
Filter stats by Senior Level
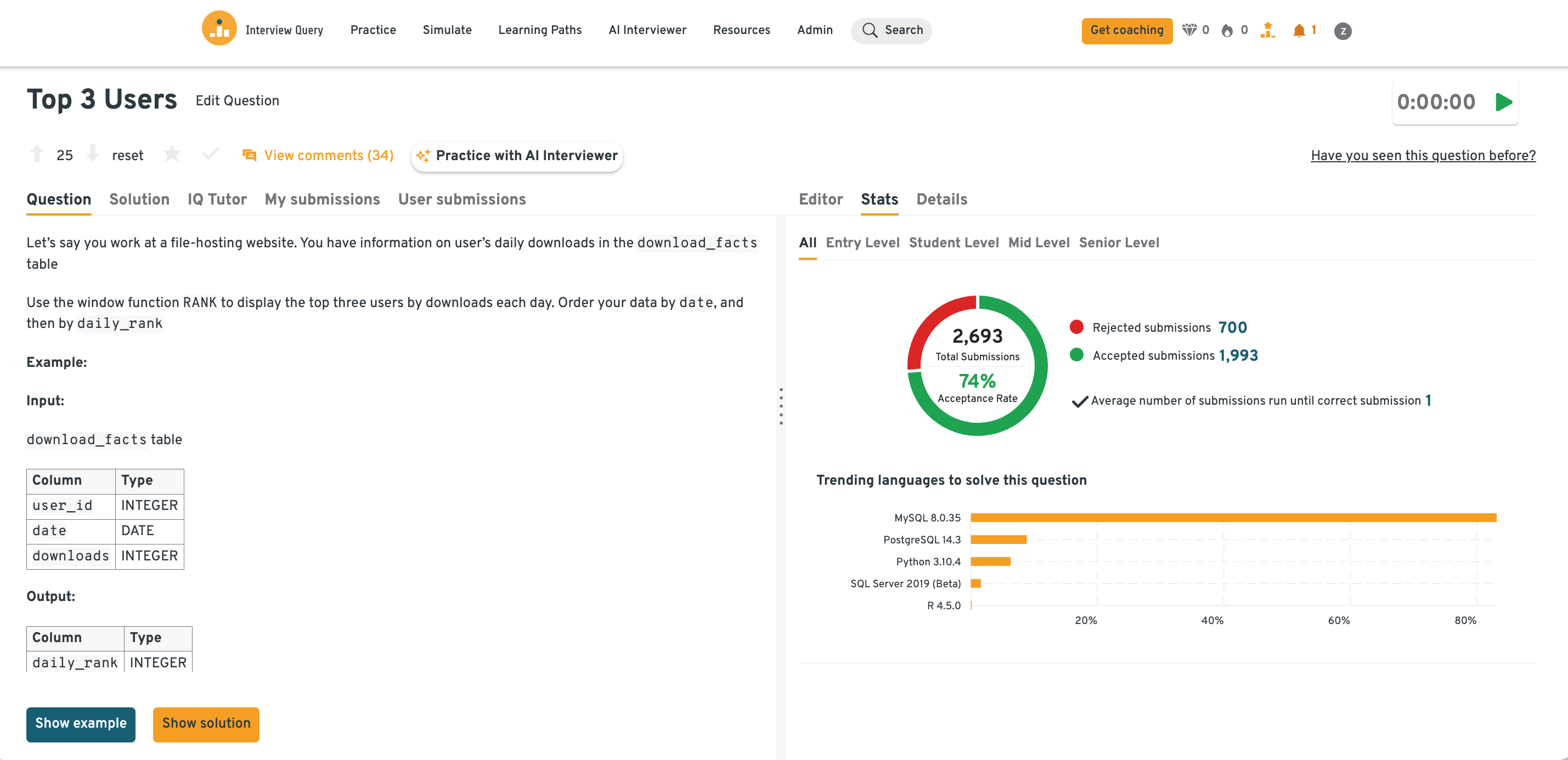[x=1118, y=243]
